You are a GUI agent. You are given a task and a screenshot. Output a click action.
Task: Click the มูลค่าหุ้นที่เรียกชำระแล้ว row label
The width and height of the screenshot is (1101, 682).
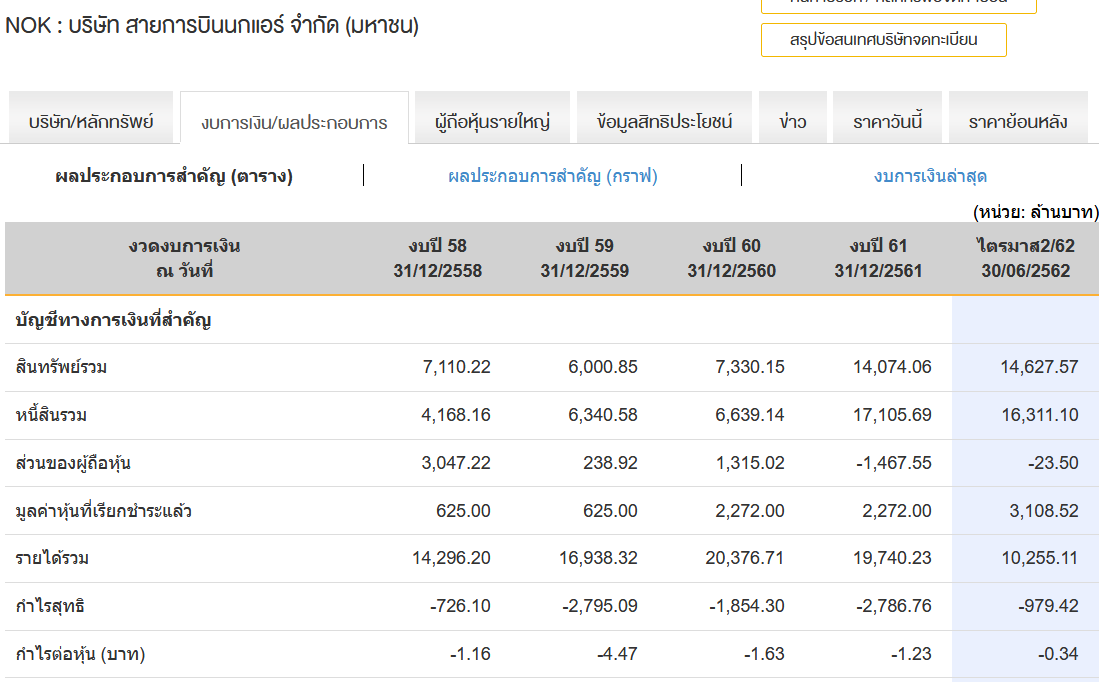click(x=104, y=511)
